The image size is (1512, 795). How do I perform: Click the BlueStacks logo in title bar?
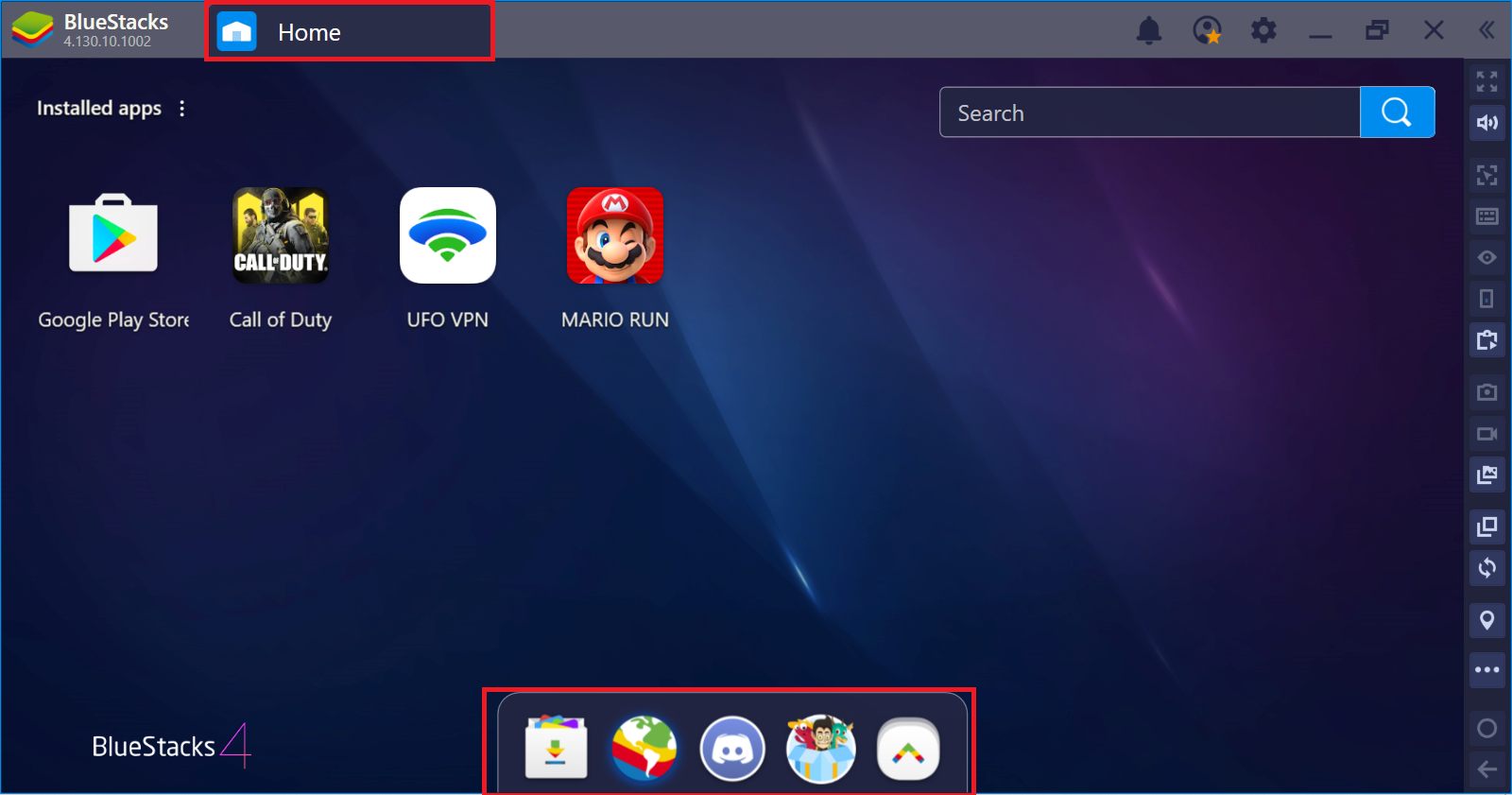pos(32,30)
